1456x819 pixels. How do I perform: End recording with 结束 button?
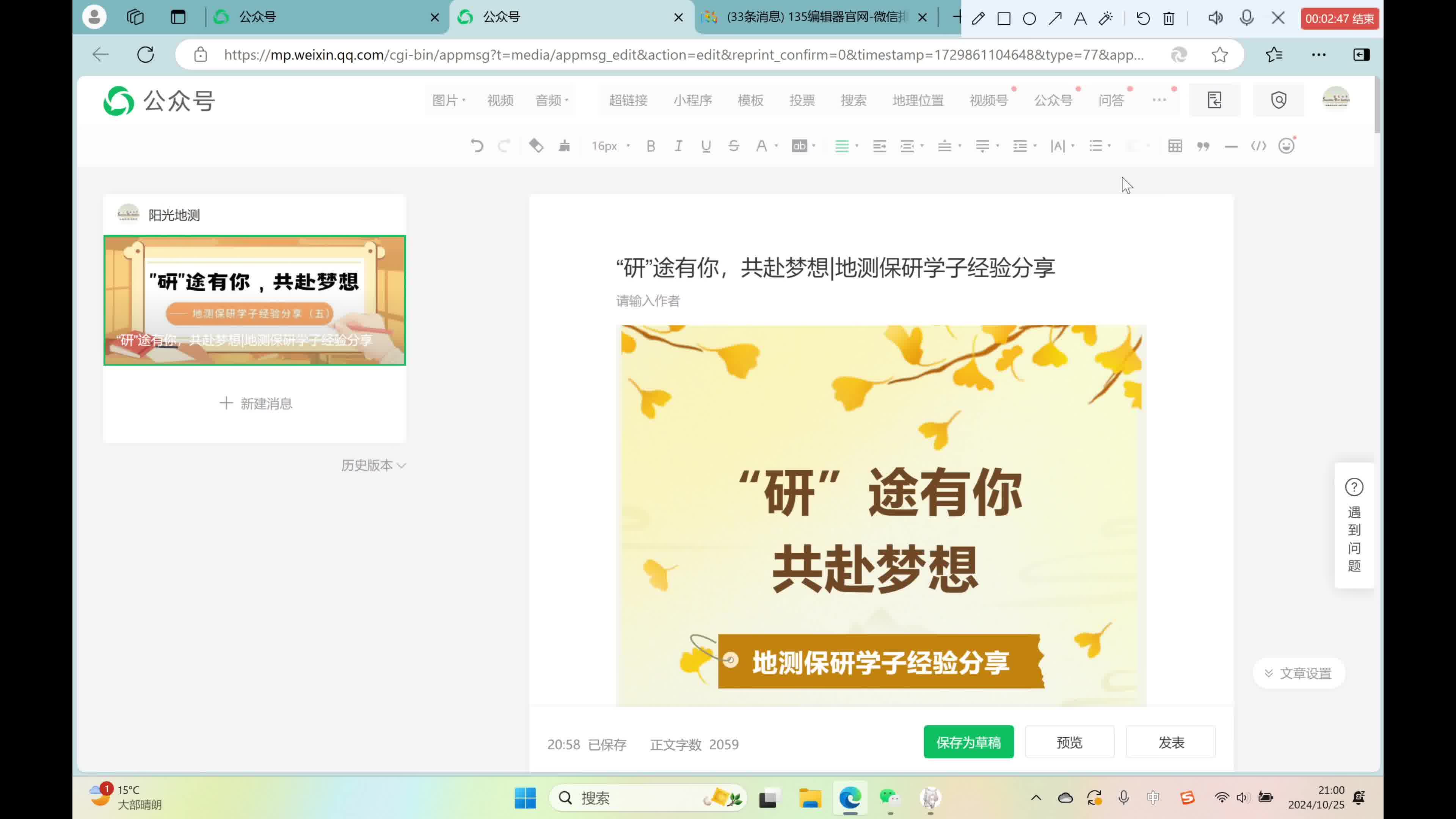coord(1340,18)
